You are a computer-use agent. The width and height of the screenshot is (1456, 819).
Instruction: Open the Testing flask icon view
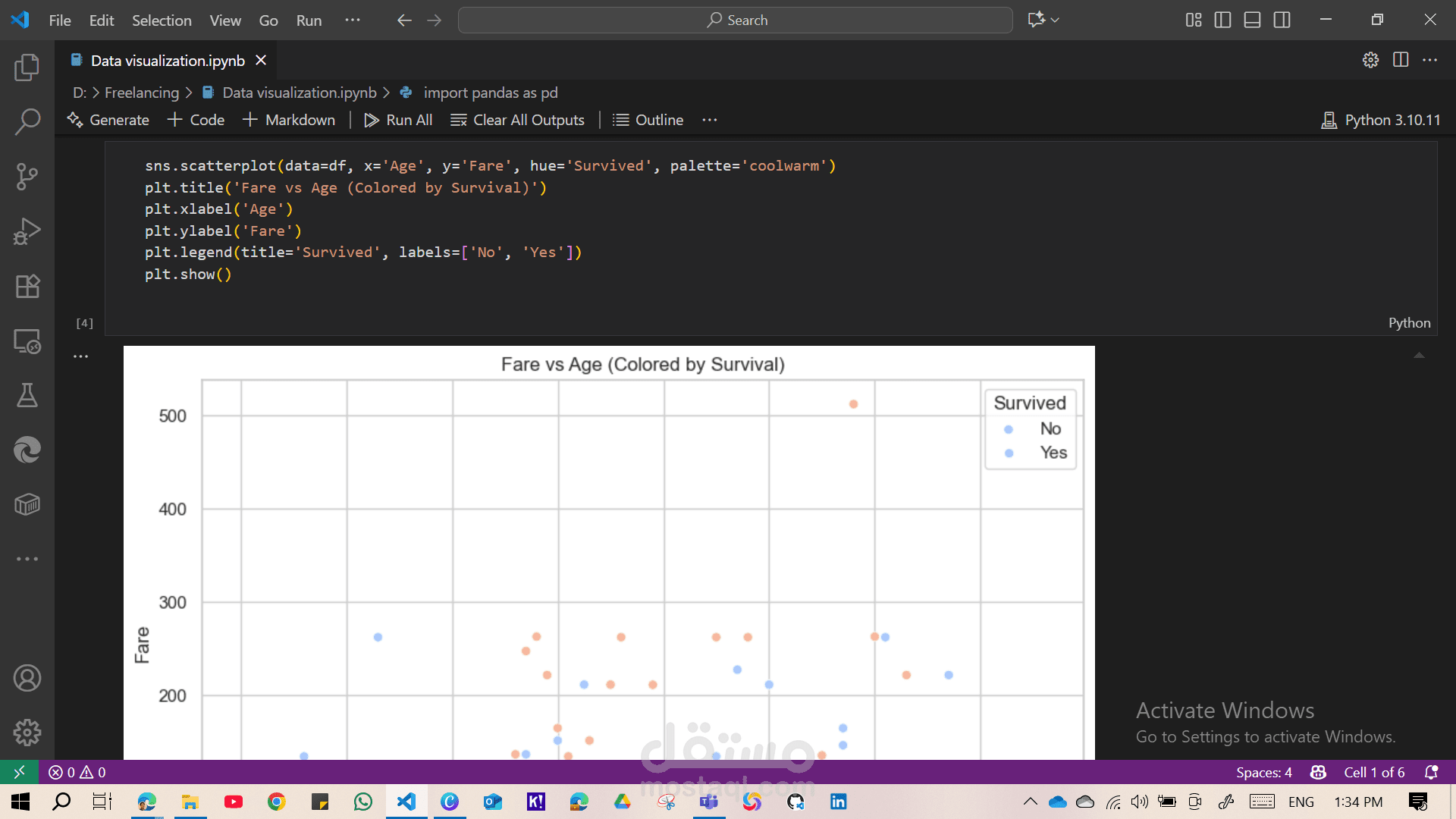click(x=27, y=395)
